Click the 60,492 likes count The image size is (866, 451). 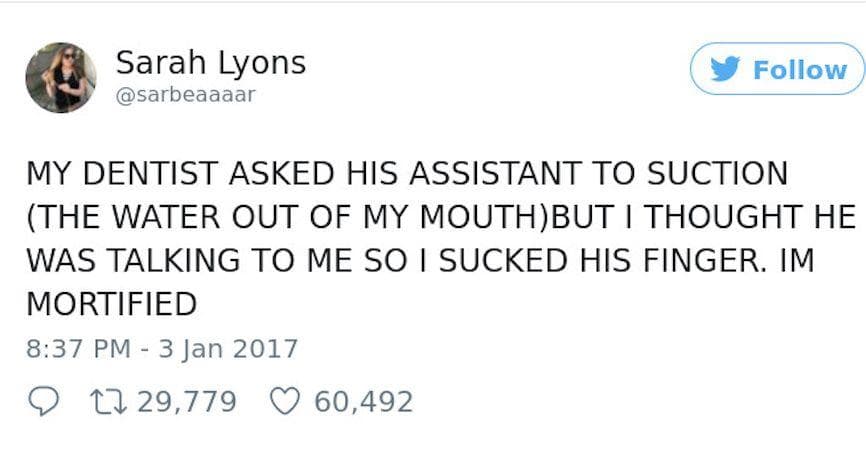363,401
